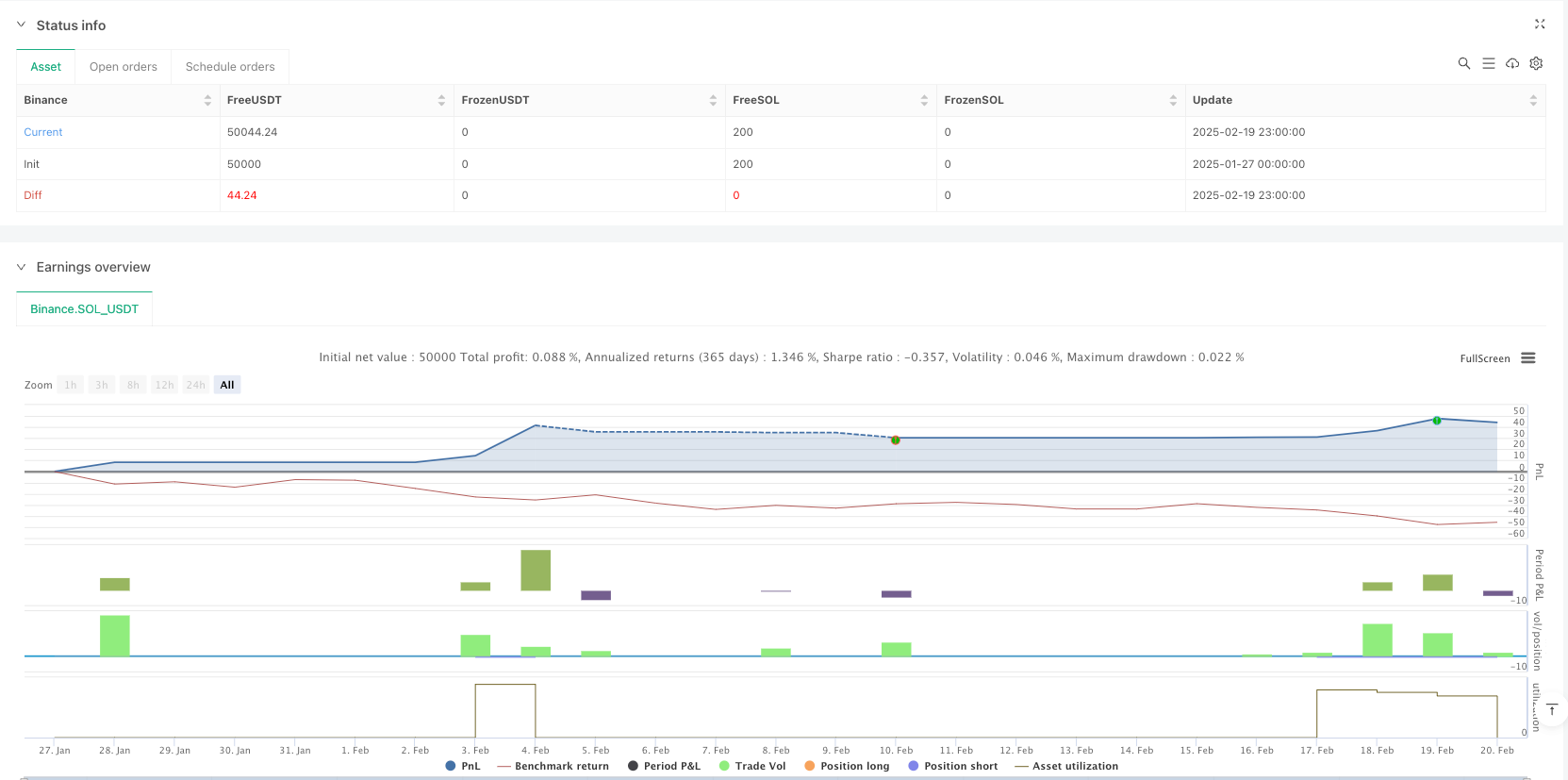Select the 1h zoom button
Screen dimensions: 1568x780
pos(71,385)
